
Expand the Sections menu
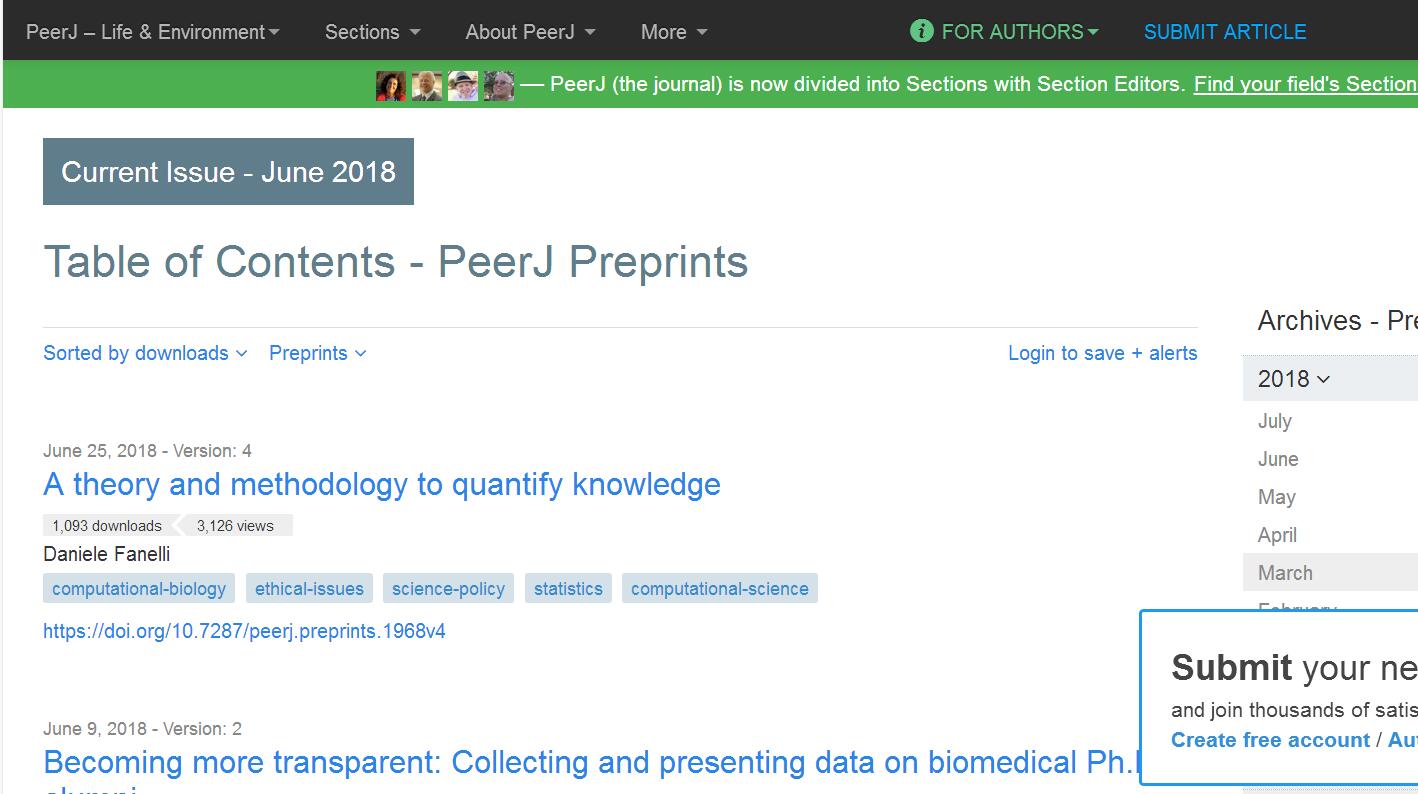(372, 32)
